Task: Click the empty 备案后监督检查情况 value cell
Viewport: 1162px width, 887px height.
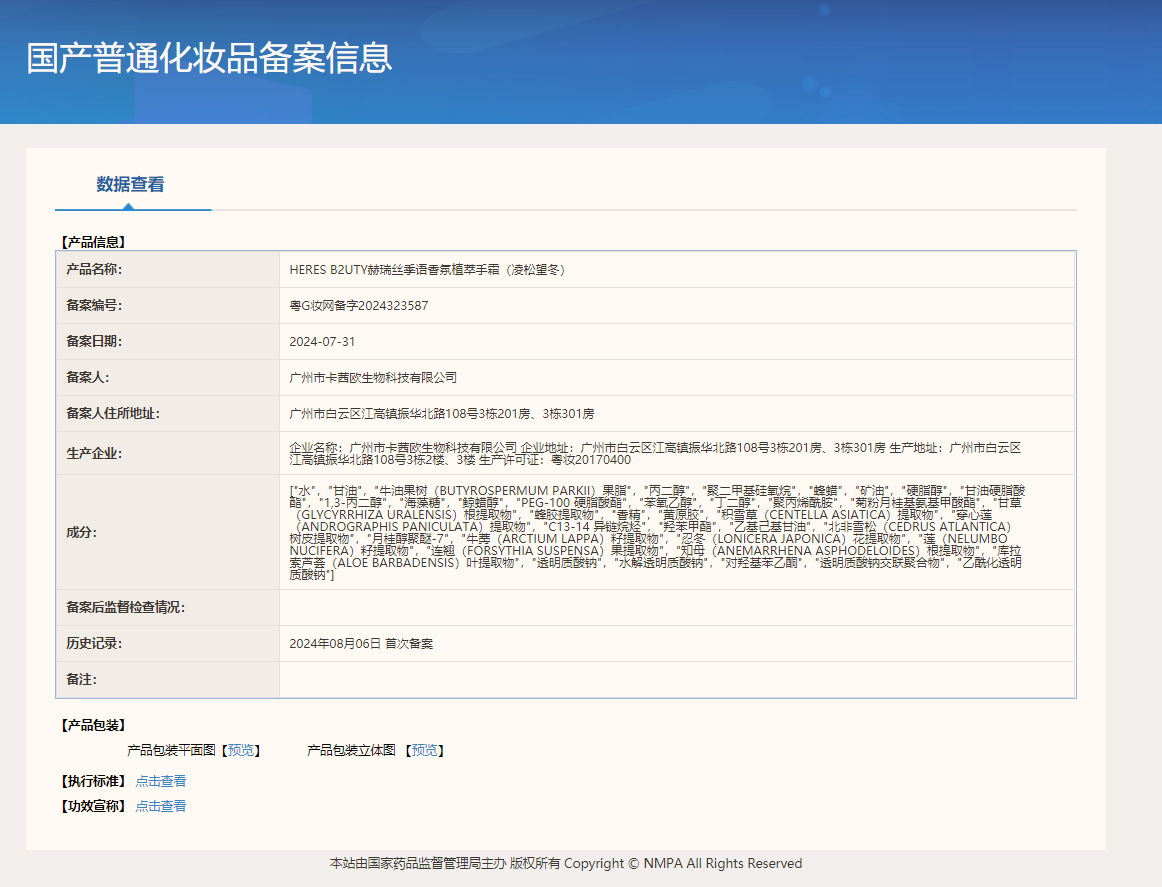Action: [x=676, y=608]
